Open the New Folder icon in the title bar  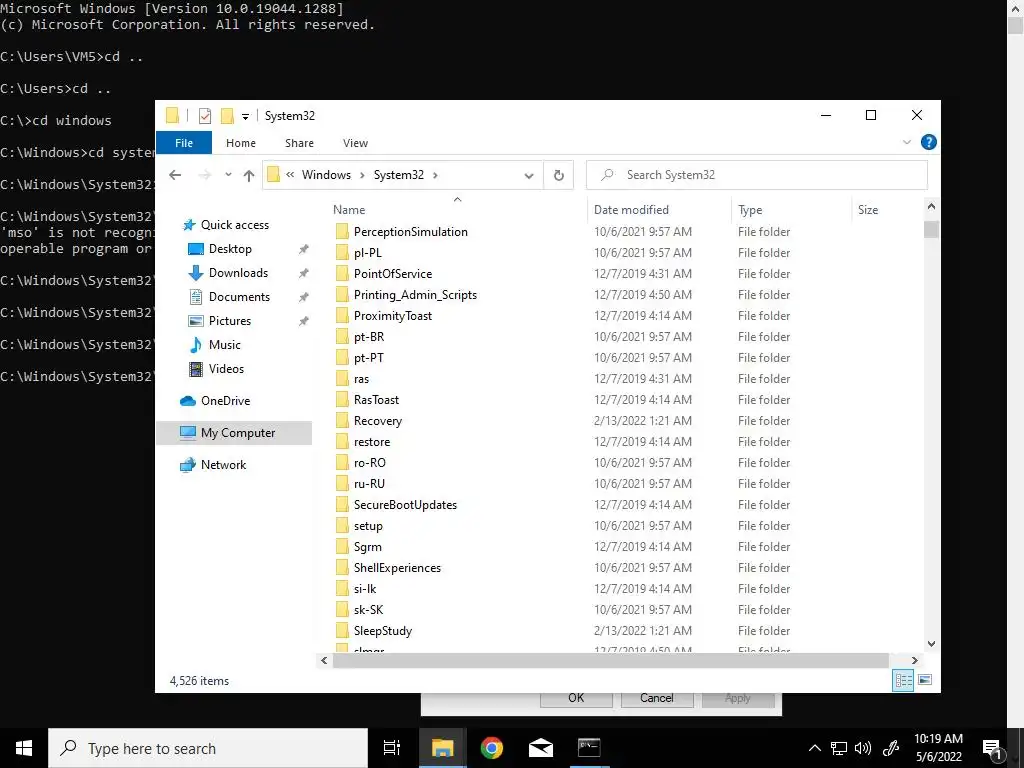(x=227, y=116)
